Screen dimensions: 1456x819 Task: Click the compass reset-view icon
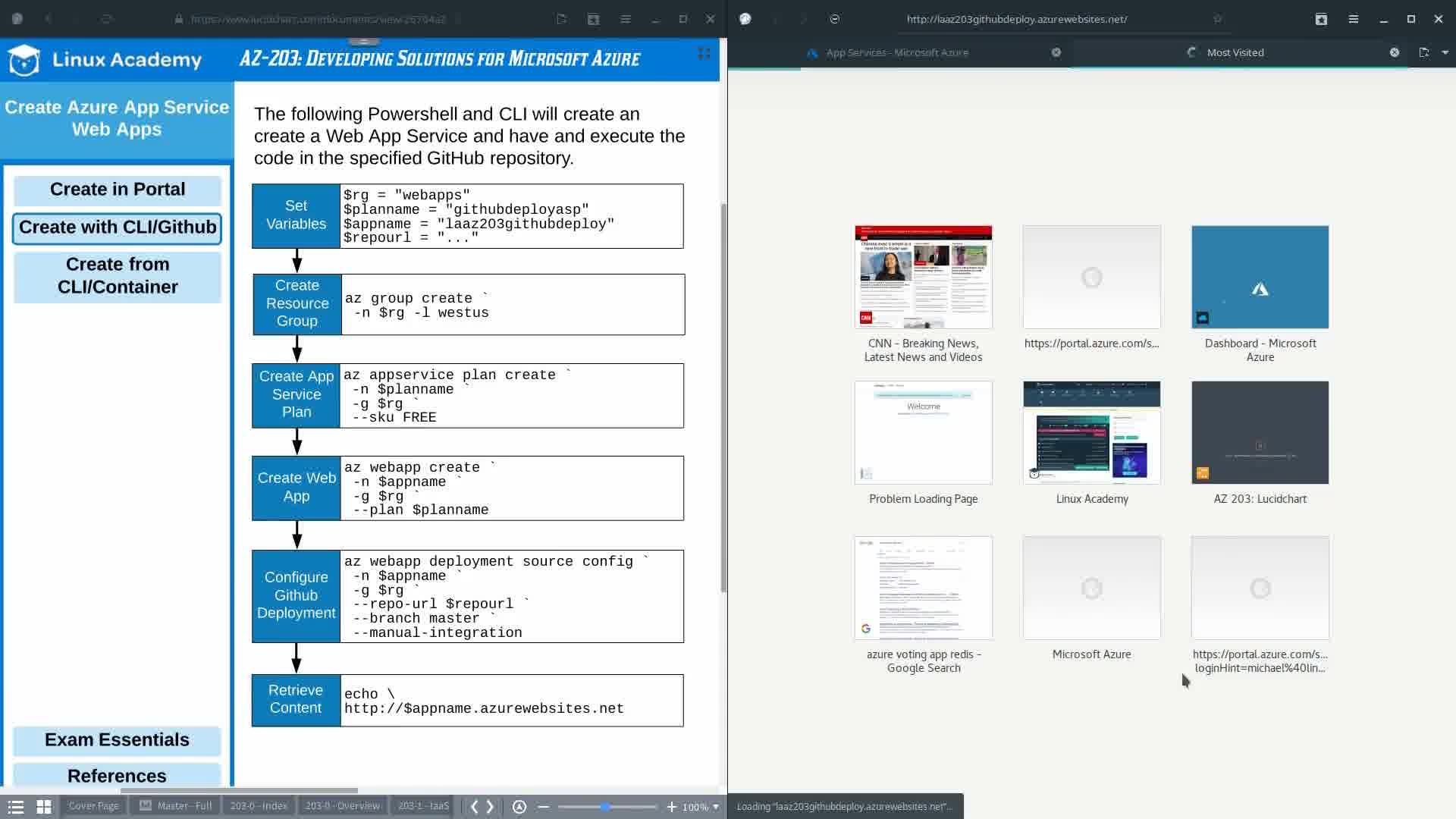coord(519,807)
